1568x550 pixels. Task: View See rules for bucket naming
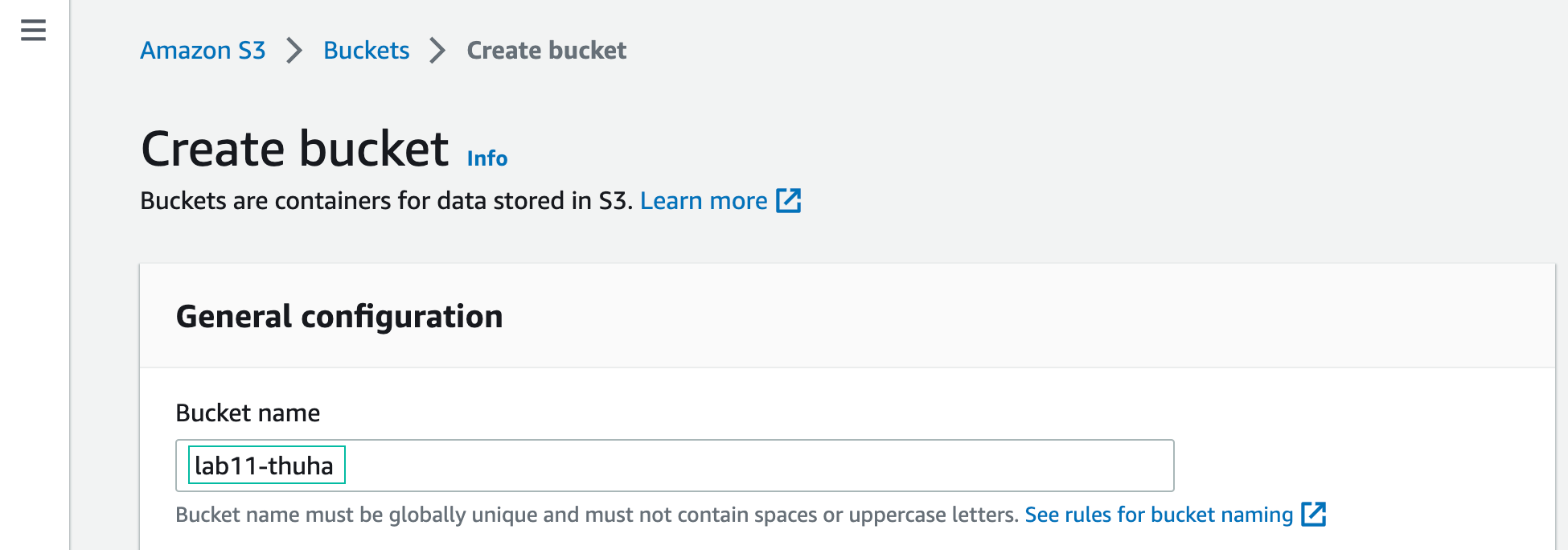tap(1158, 514)
